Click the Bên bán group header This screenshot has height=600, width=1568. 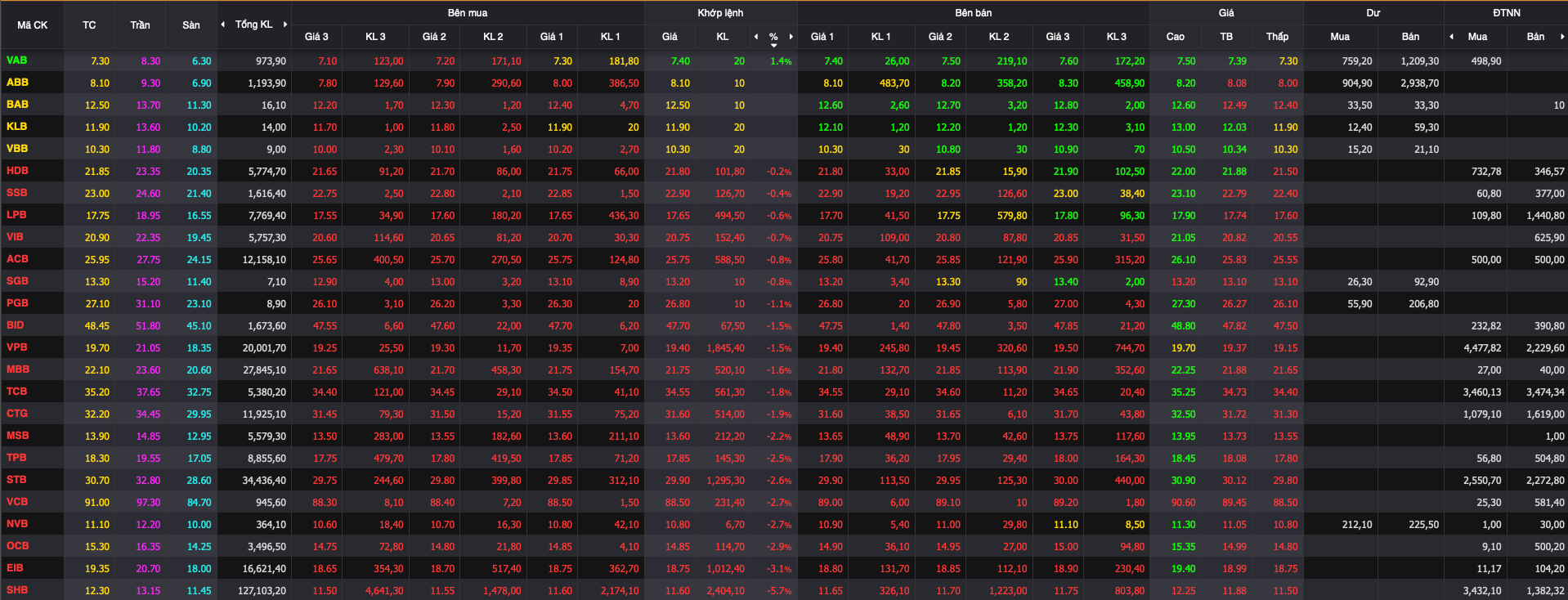tap(974, 13)
